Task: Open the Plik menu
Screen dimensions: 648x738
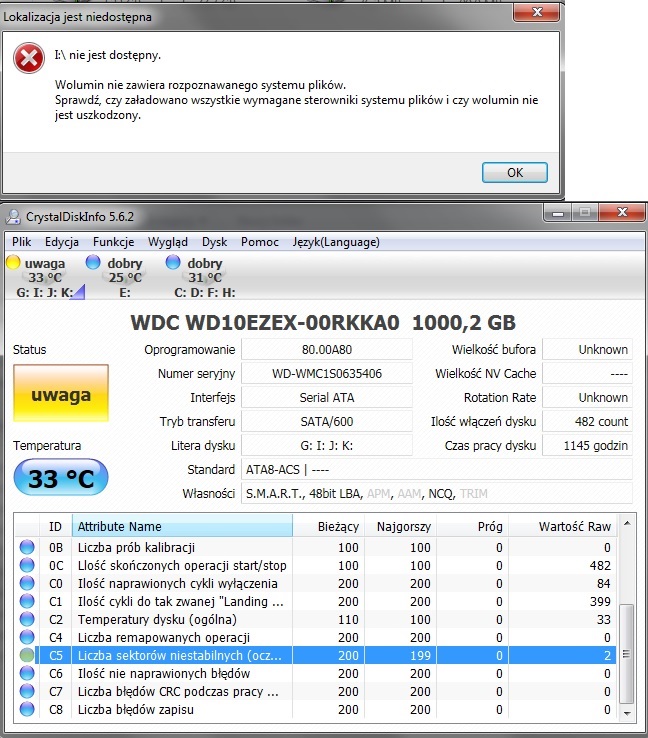Action: tap(22, 242)
